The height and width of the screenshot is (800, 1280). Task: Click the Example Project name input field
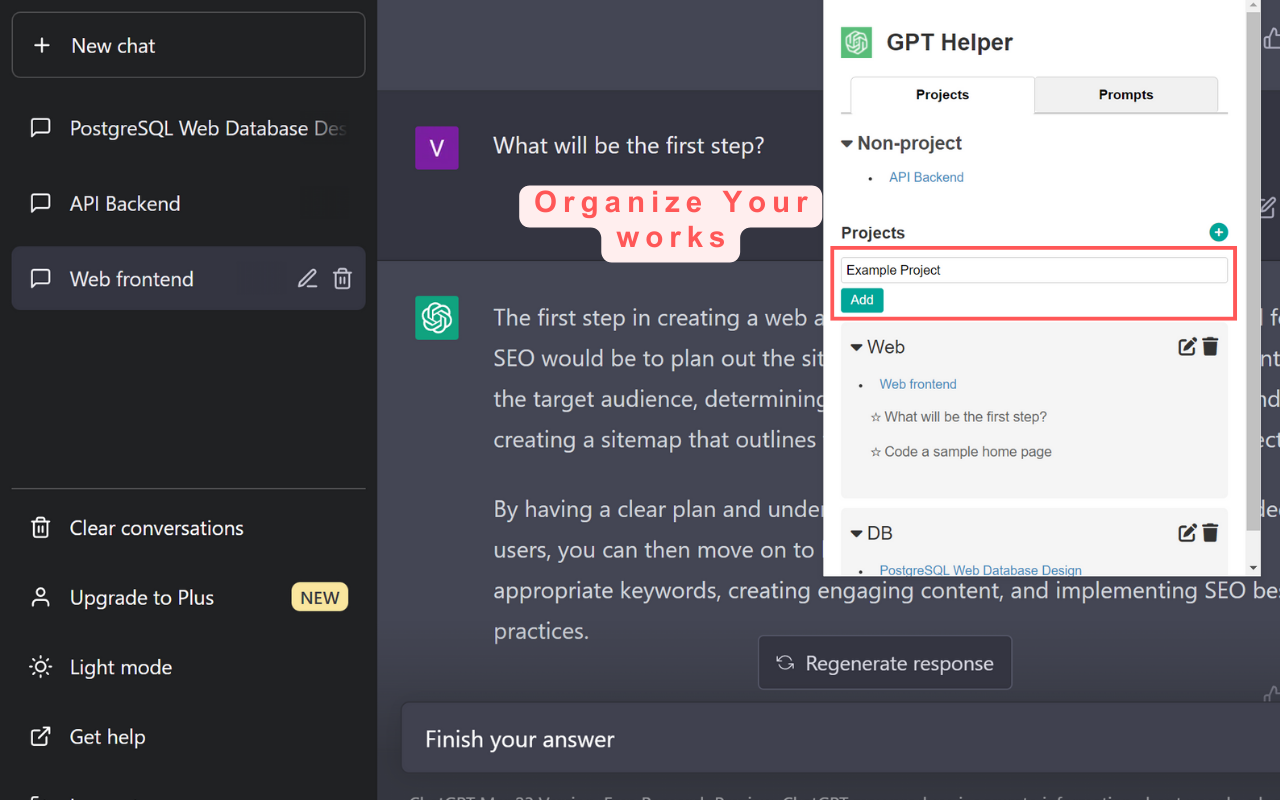tap(1034, 270)
